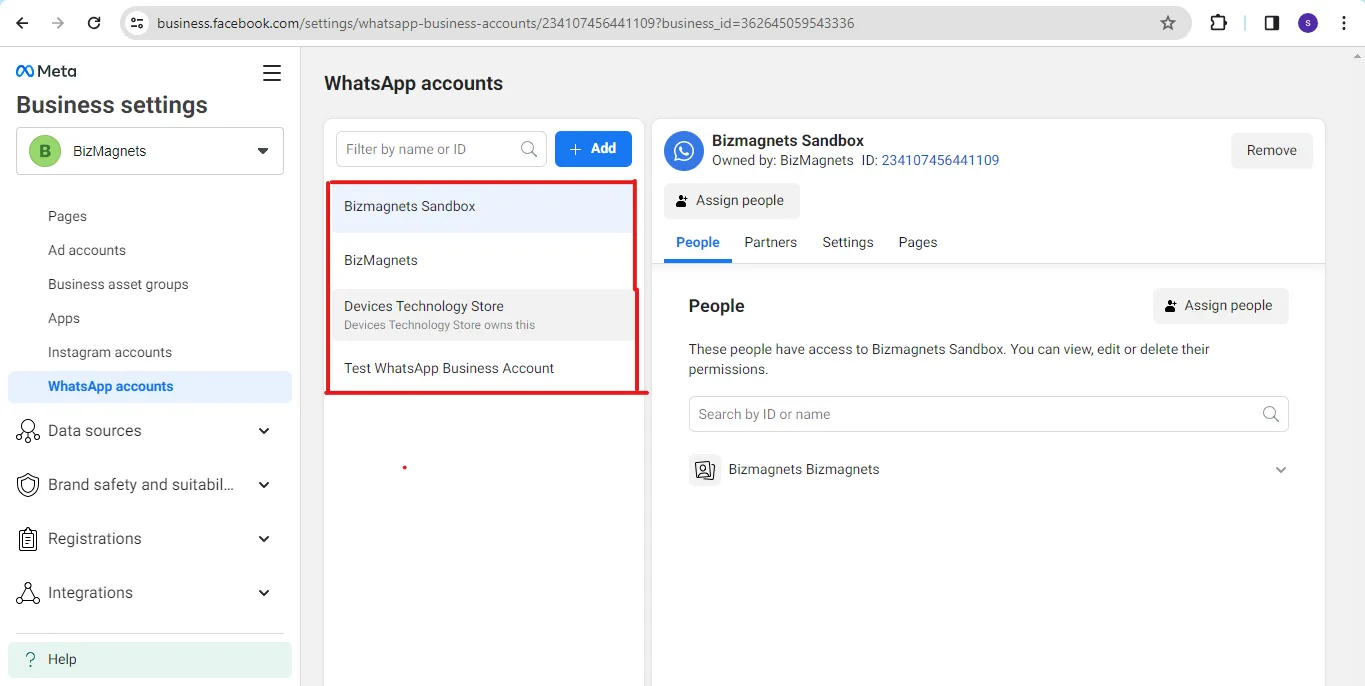Open Instagram accounts in the sidebar
The height and width of the screenshot is (686, 1365).
click(110, 352)
